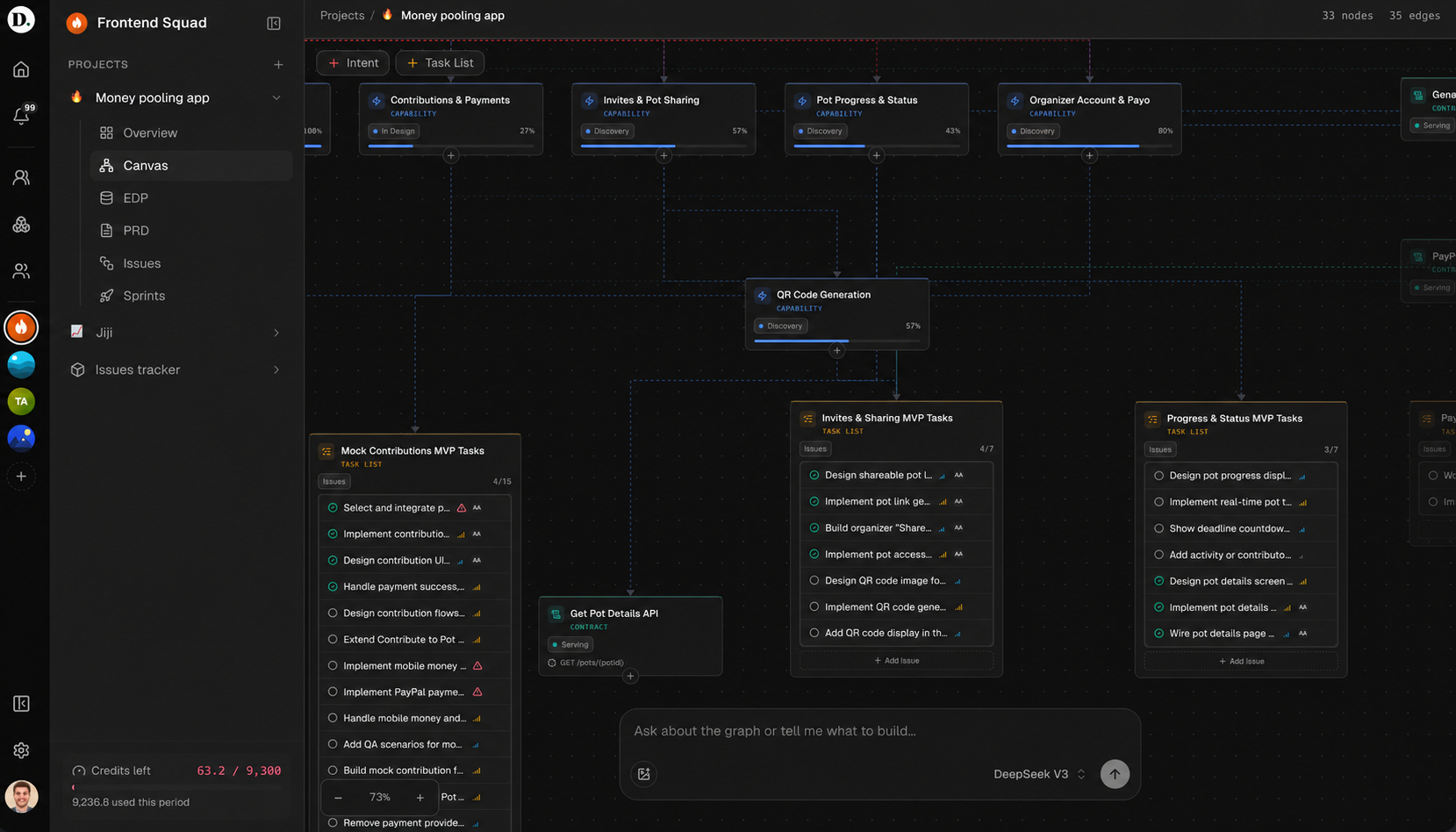
Task: Attach an image to the chat prompt
Action: coord(644,774)
